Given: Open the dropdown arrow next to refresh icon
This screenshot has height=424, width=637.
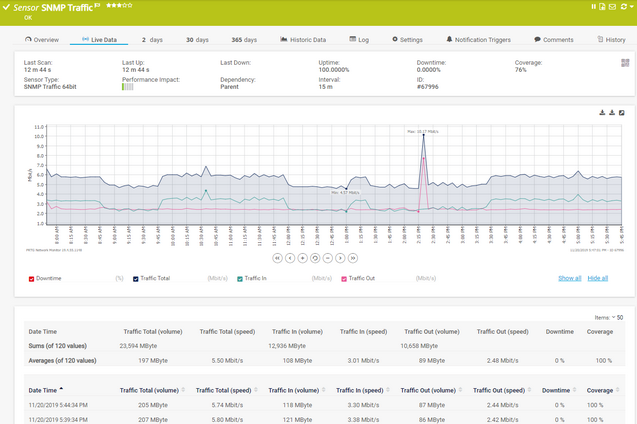Looking at the screenshot, I should 631,7.
